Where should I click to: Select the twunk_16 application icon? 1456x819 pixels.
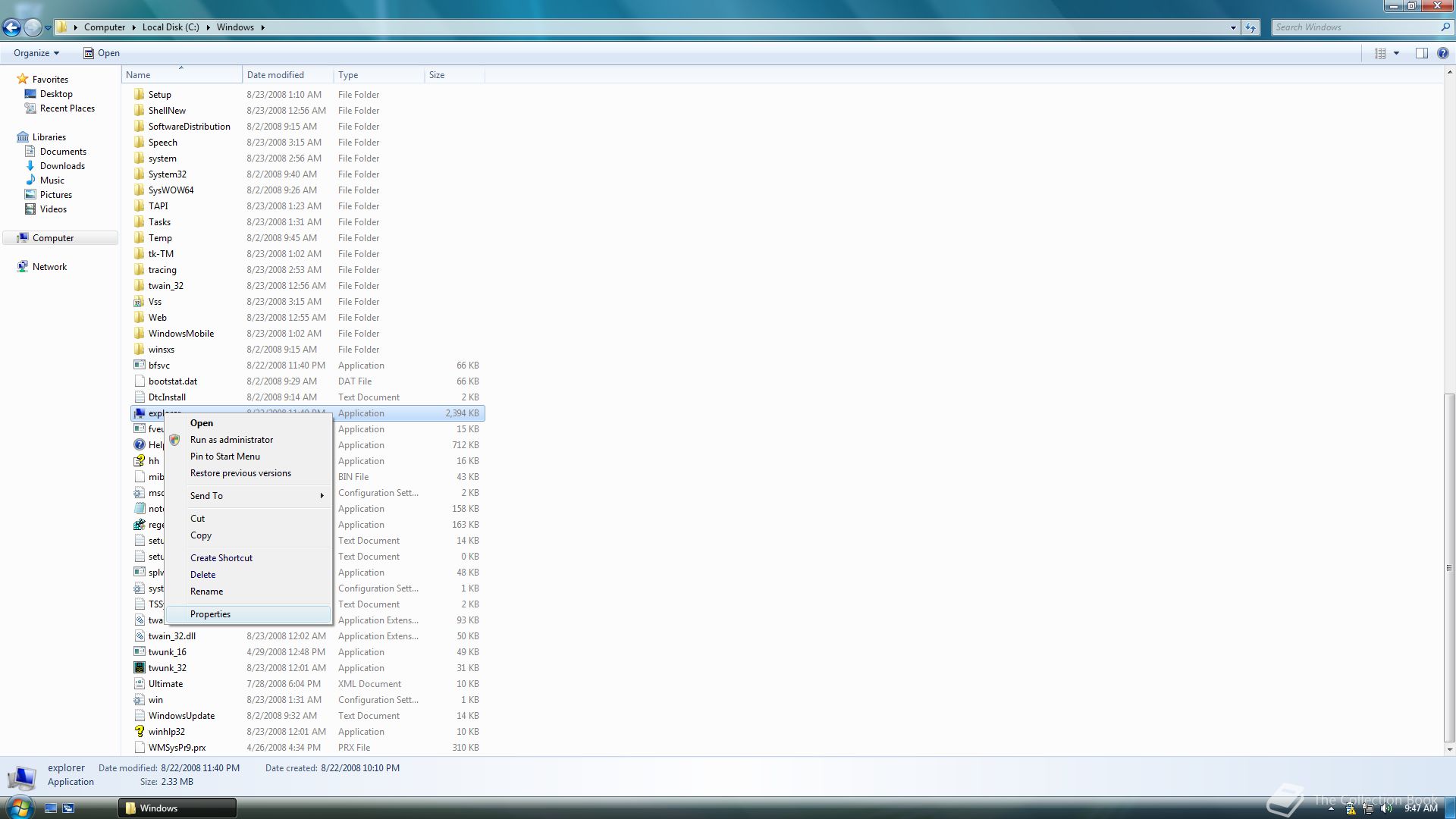tap(139, 652)
